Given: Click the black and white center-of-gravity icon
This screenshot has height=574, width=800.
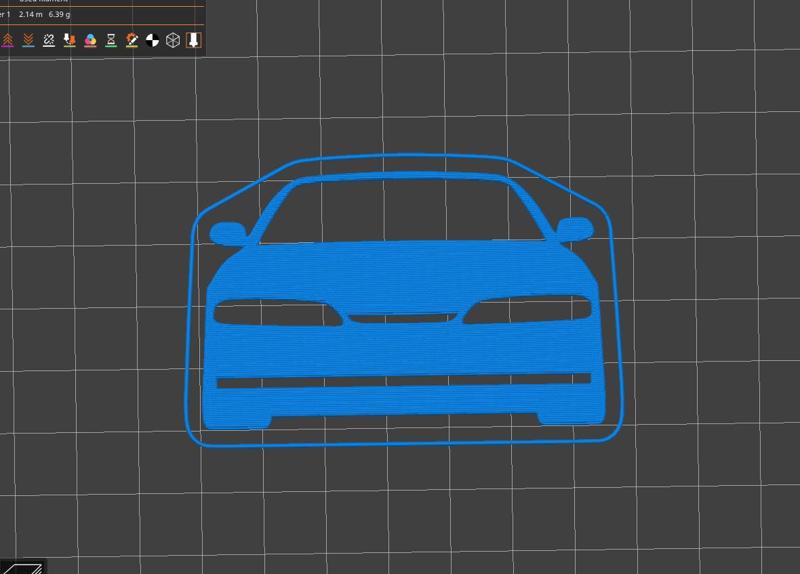Looking at the screenshot, I should coord(152,40).
